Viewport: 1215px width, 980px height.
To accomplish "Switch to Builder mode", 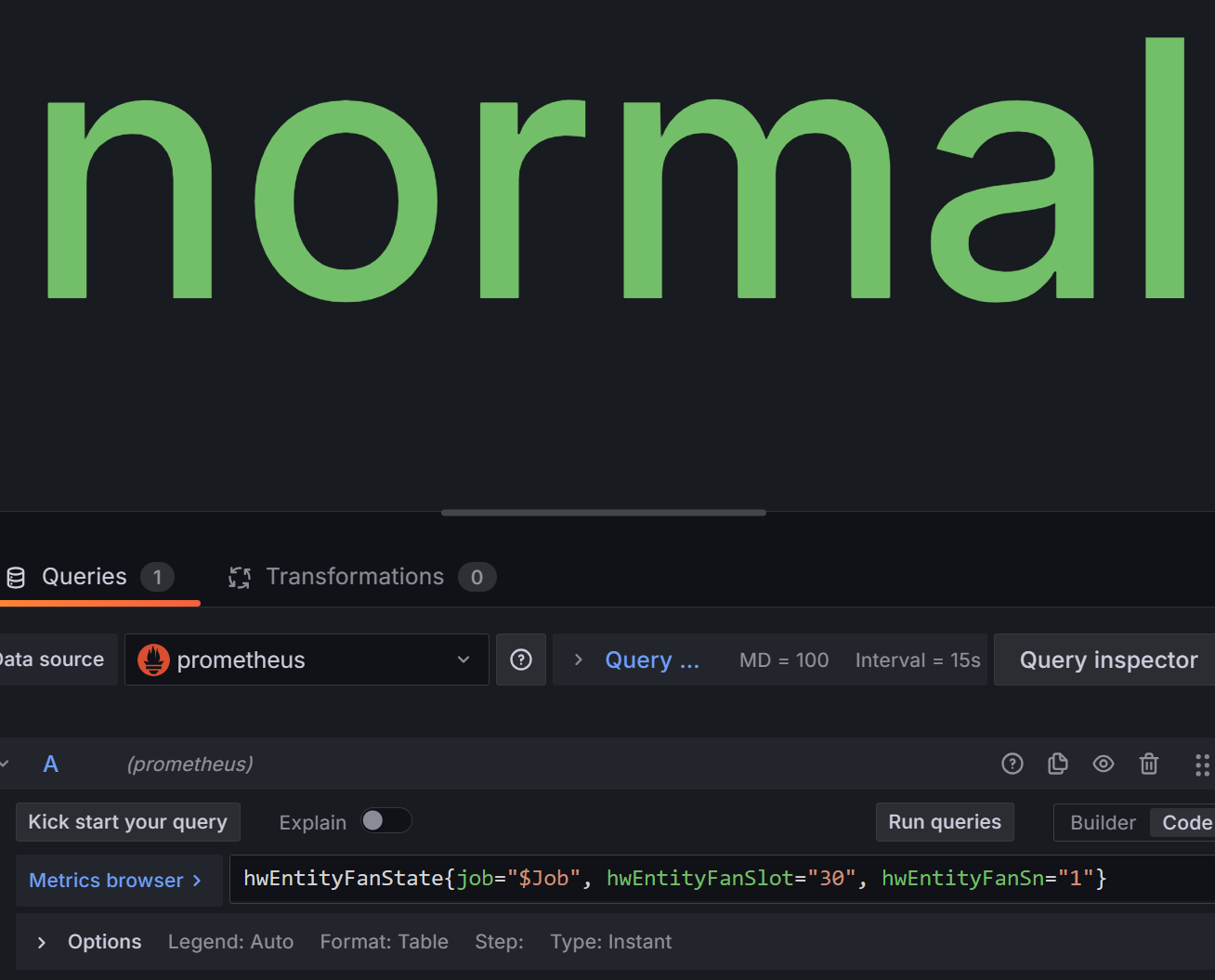I will 1103,823.
